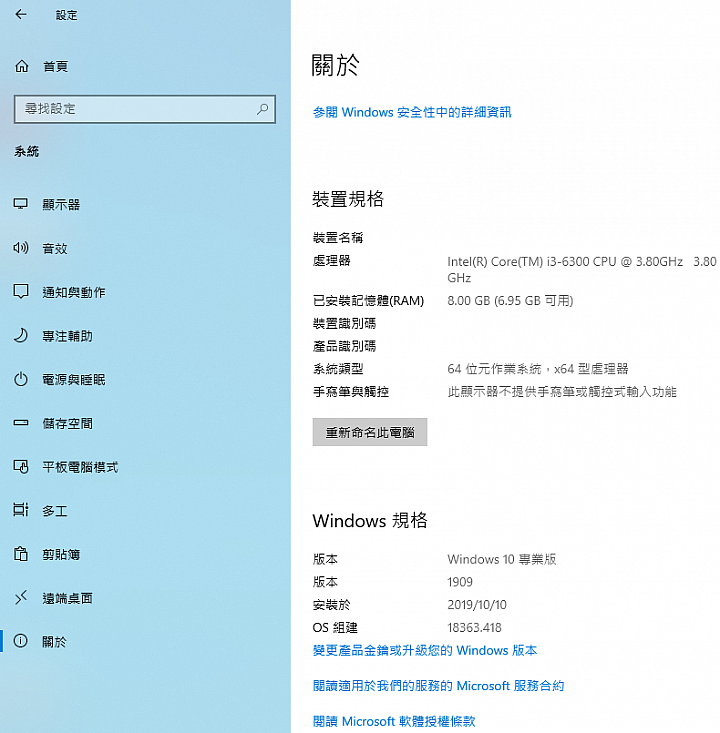The image size is (720, 733).
Task: Open Microsoft 服務合約 link
Action: (x=439, y=686)
